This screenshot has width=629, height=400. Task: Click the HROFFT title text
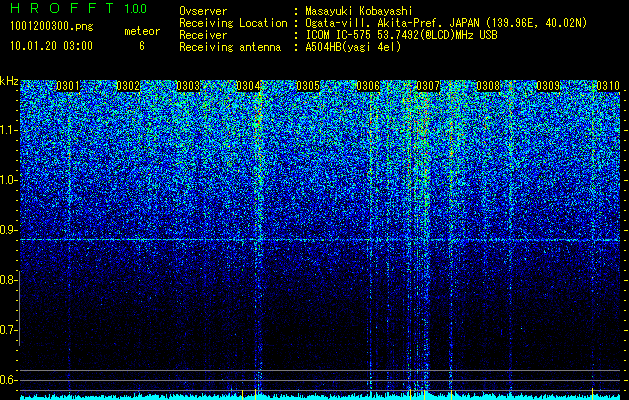pyautogui.click(x=62, y=8)
